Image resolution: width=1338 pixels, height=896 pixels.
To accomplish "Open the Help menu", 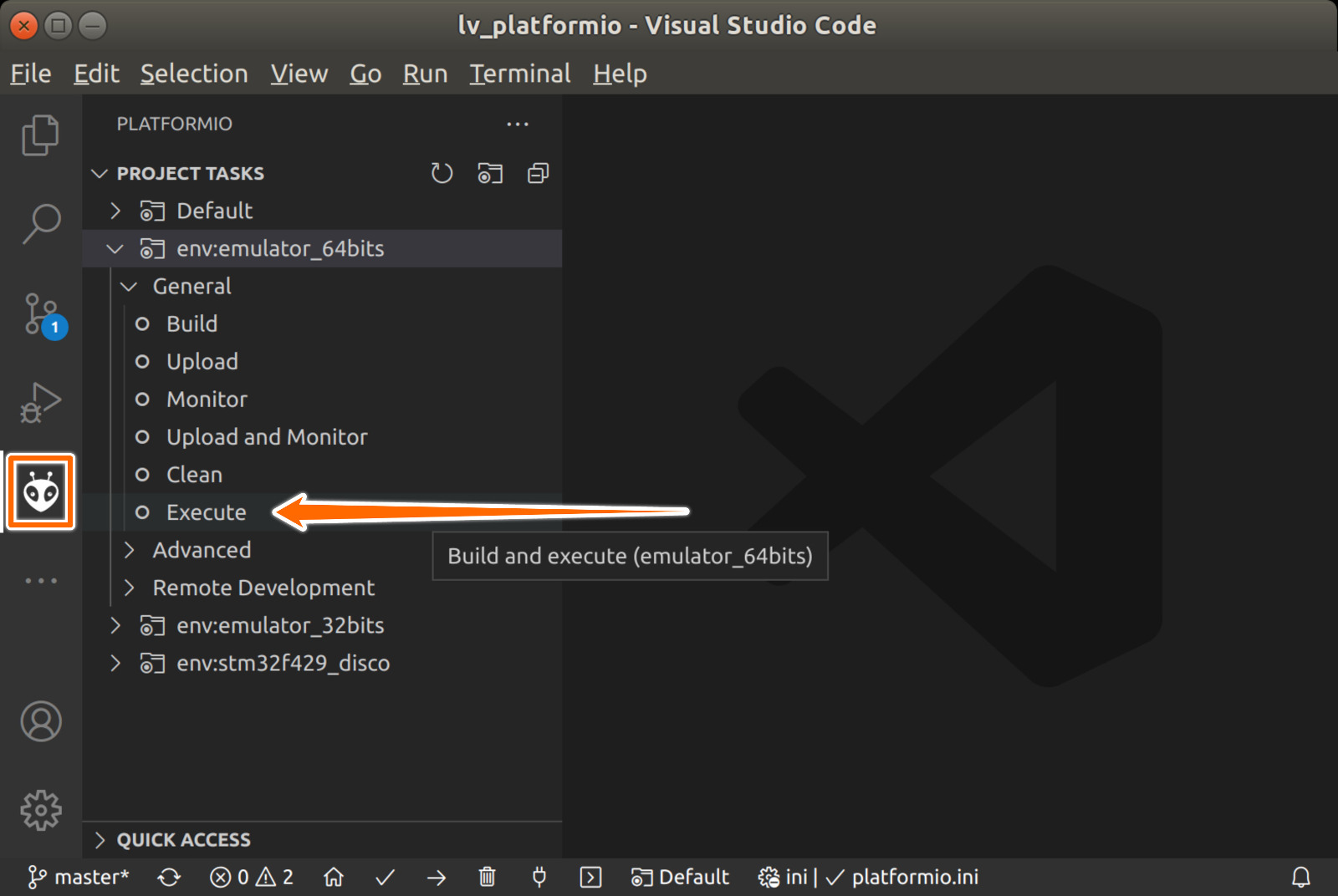I will click(620, 74).
